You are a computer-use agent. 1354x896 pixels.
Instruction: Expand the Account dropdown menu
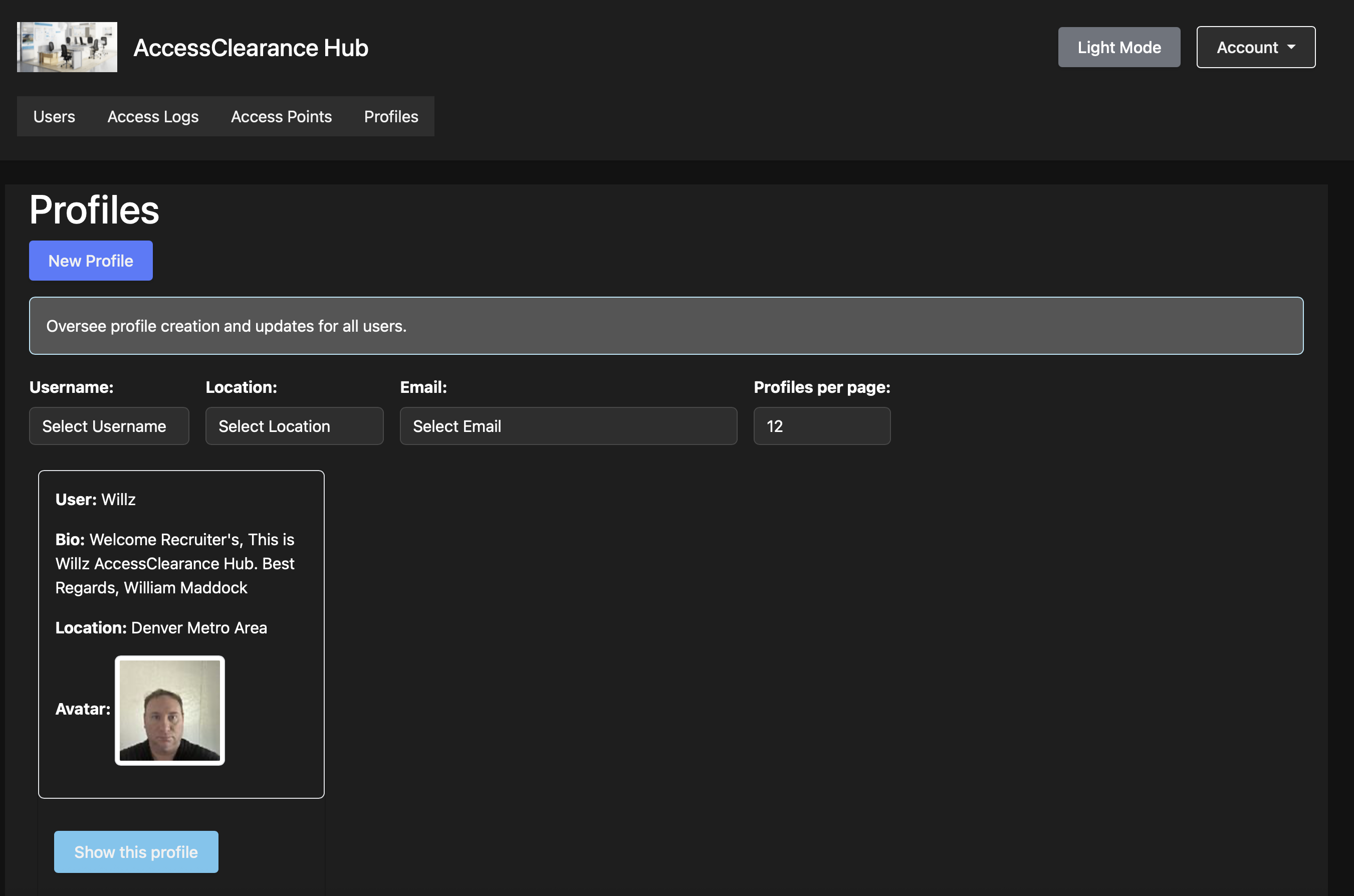(x=1256, y=47)
